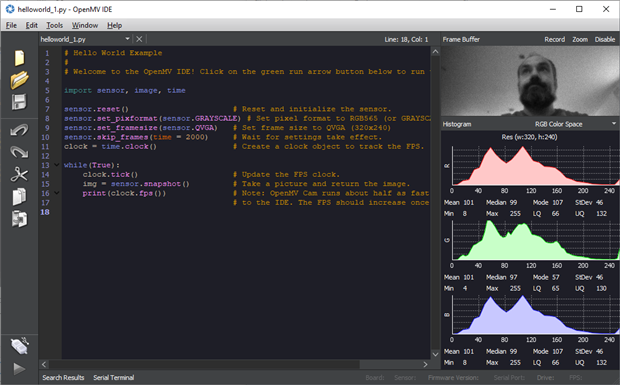Minimize the OpenMV IDE window
620x385 pixels.
(x=553, y=9)
